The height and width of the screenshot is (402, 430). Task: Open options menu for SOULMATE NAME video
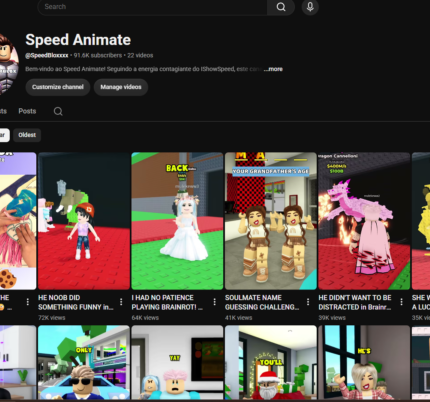pos(308,302)
